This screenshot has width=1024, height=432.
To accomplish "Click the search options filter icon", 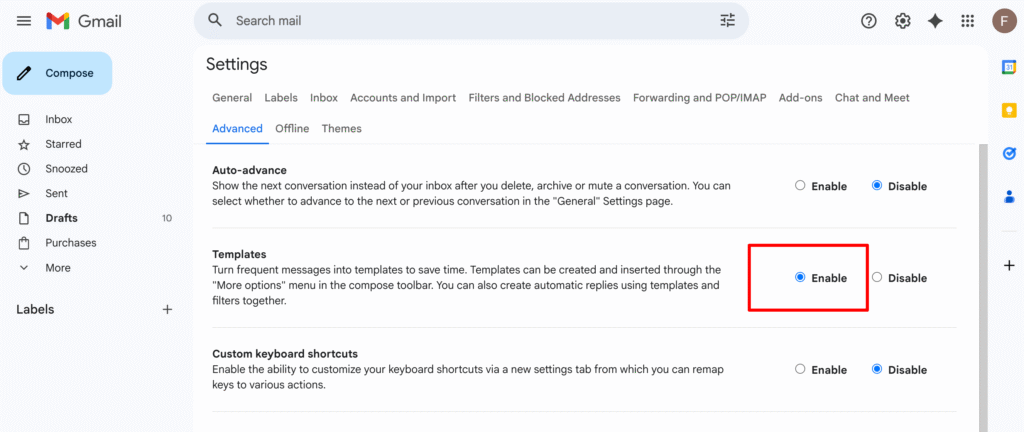I will pyautogui.click(x=727, y=20).
